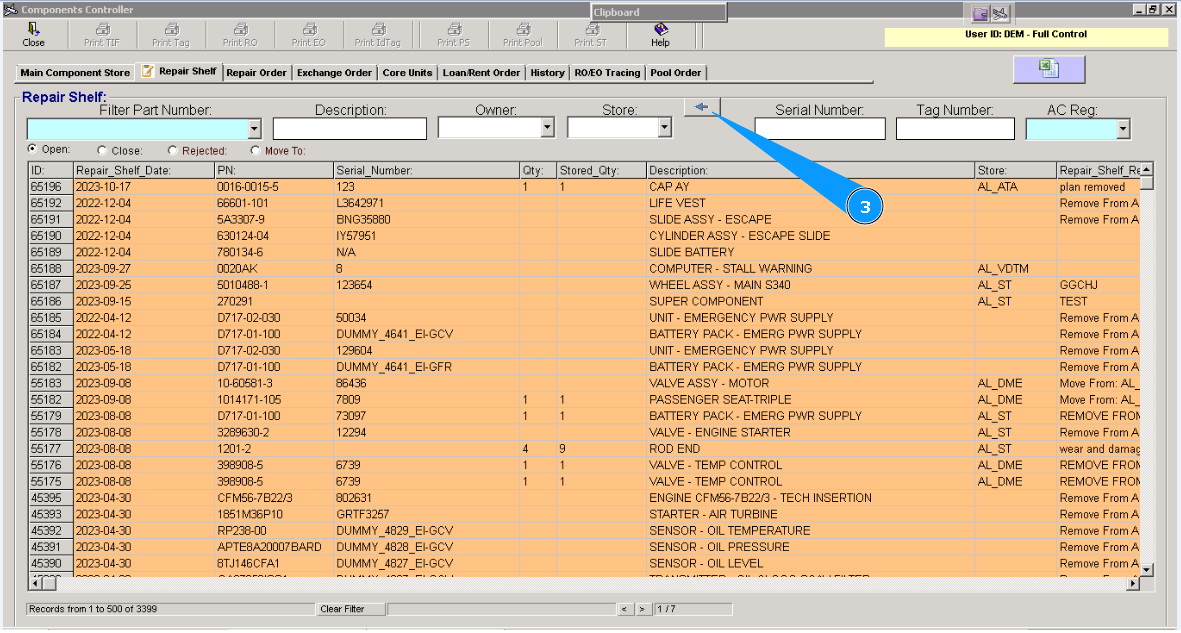Switch to the Repair Order tab

pos(256,73)
